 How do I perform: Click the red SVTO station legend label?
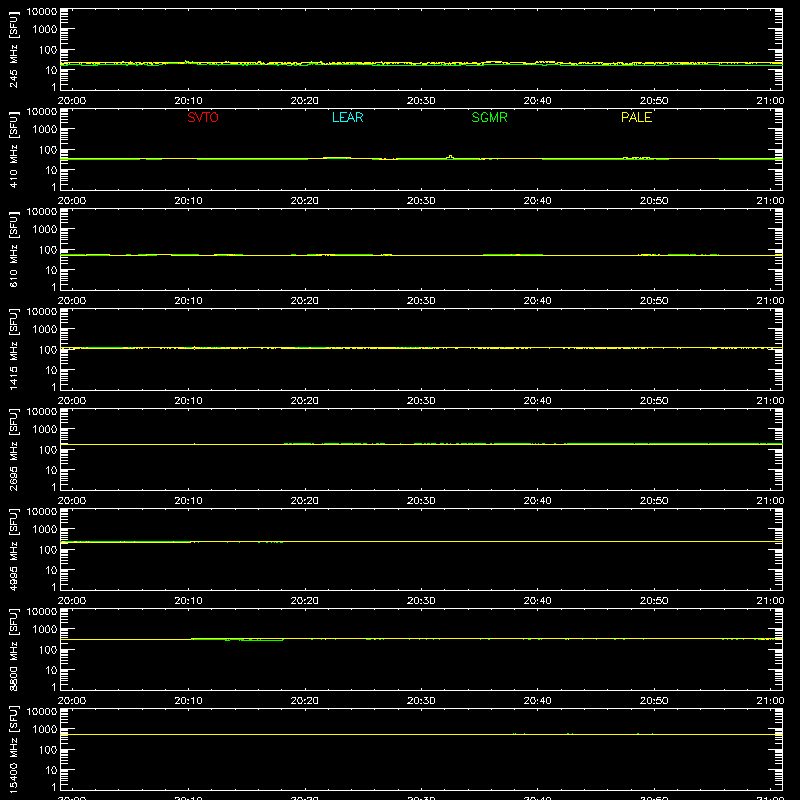click(x=203, y=117)
